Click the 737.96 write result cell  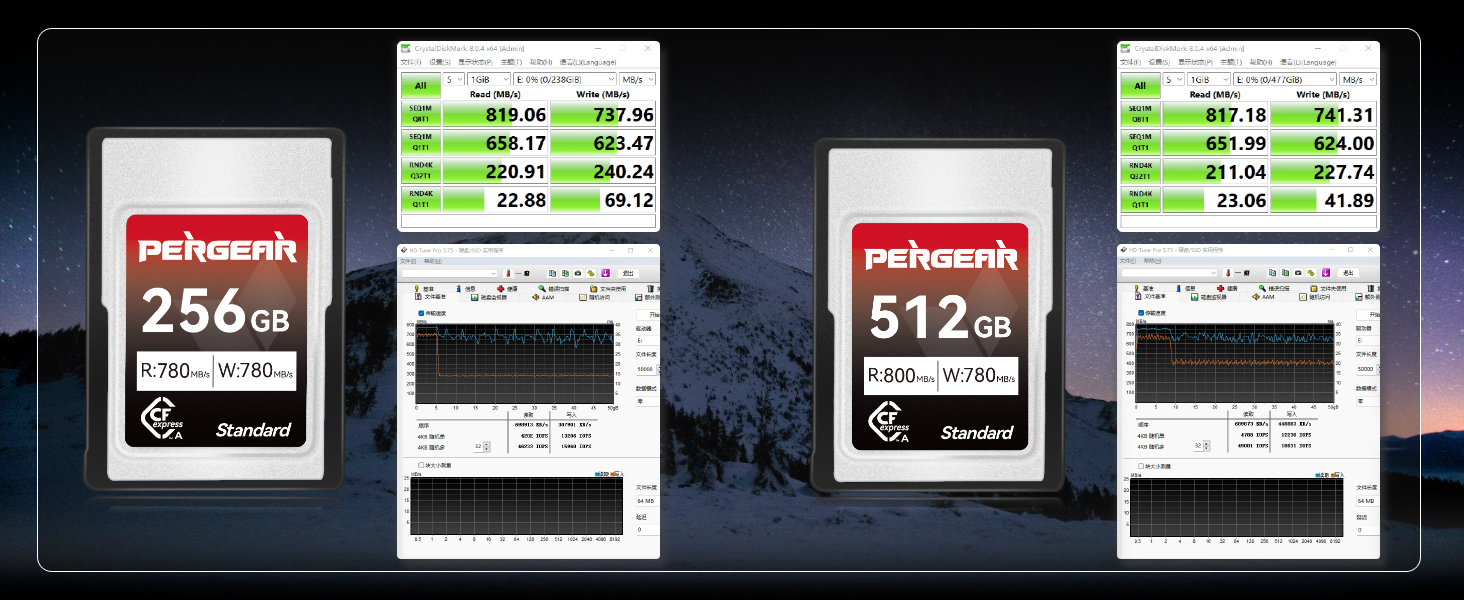(x=603, y=114)
